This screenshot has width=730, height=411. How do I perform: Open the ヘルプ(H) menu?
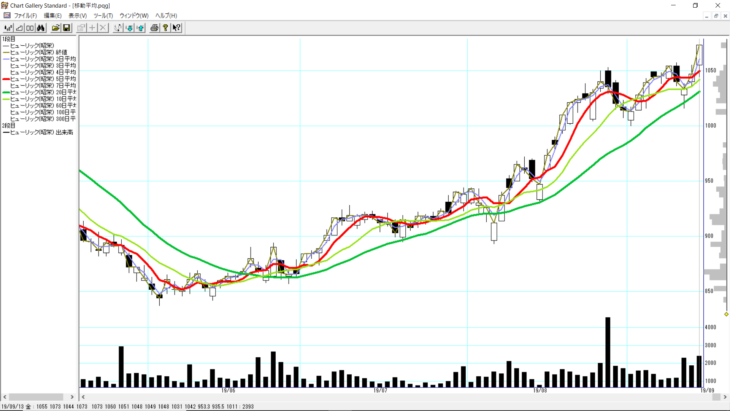tap(166, 16)
